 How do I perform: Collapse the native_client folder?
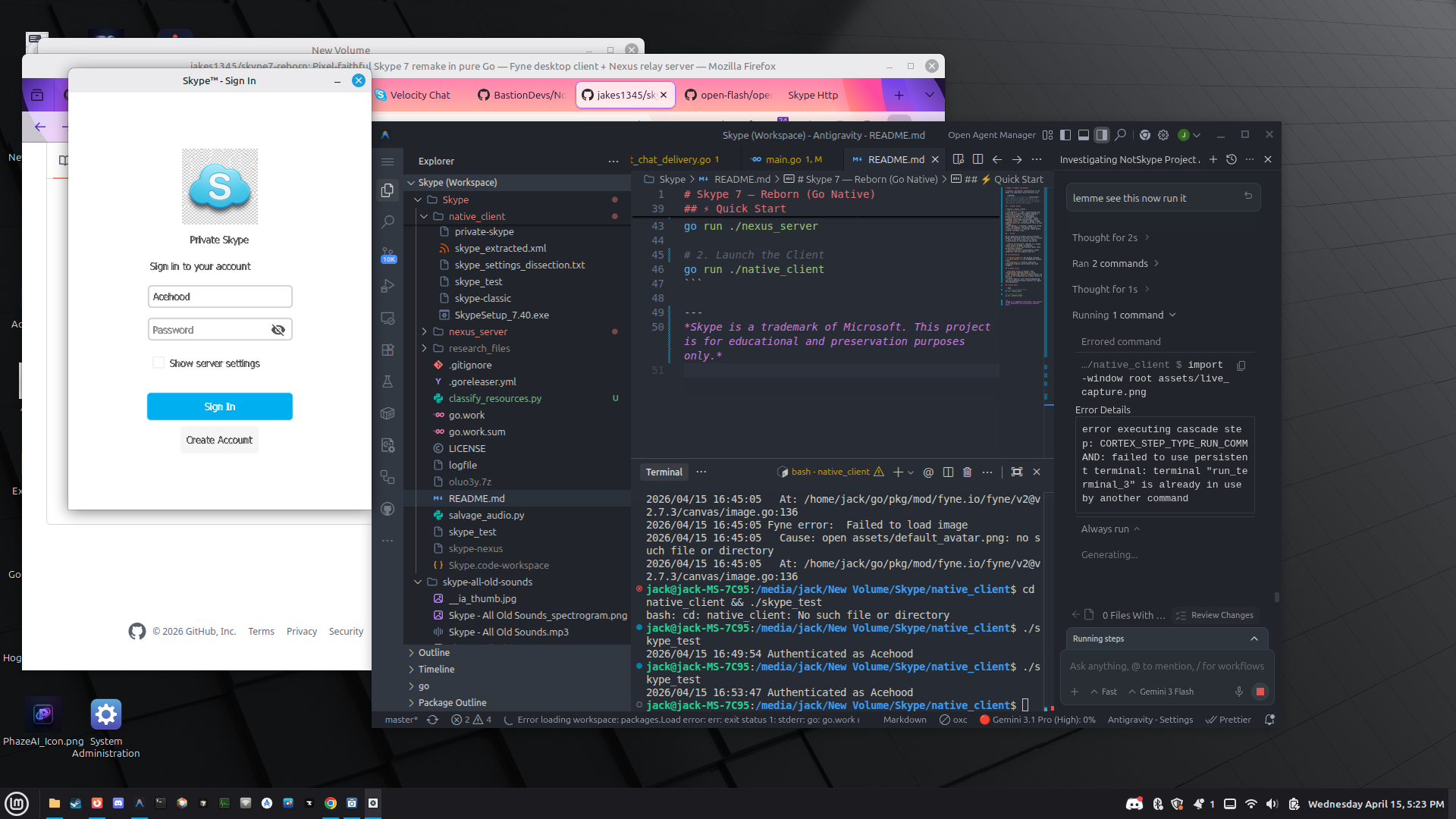click(424, 216)
